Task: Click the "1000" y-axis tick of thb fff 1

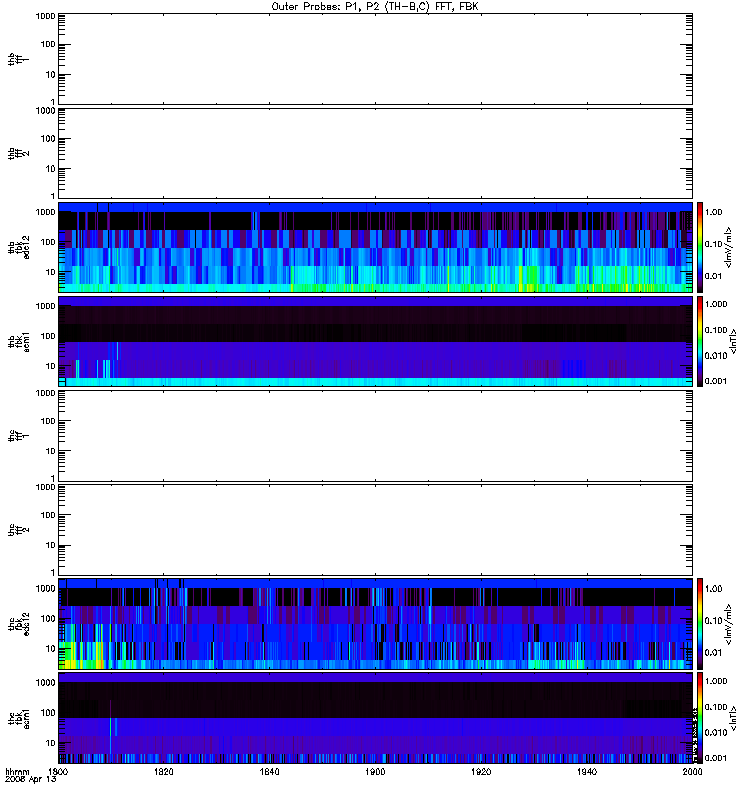Action: pos(45,16)
